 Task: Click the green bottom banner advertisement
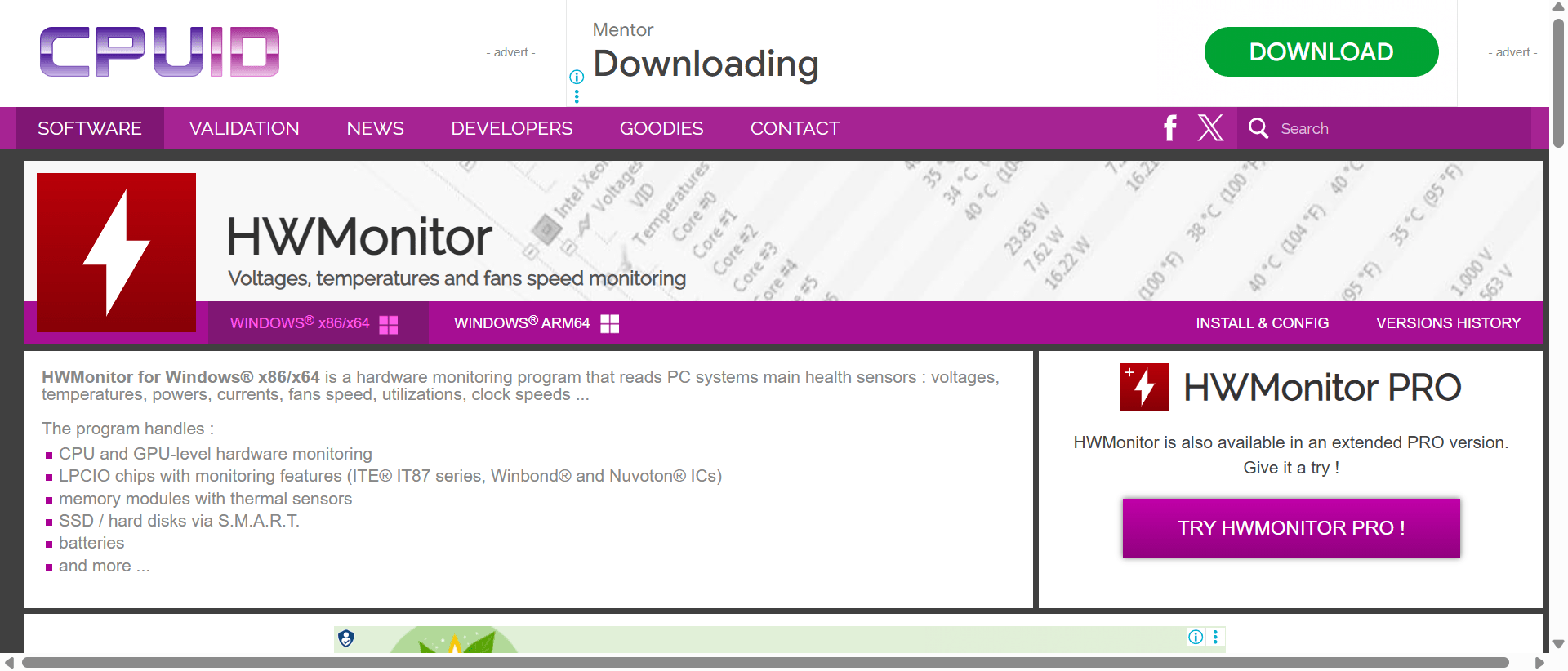pyautogui.click(x=780, y=639)
